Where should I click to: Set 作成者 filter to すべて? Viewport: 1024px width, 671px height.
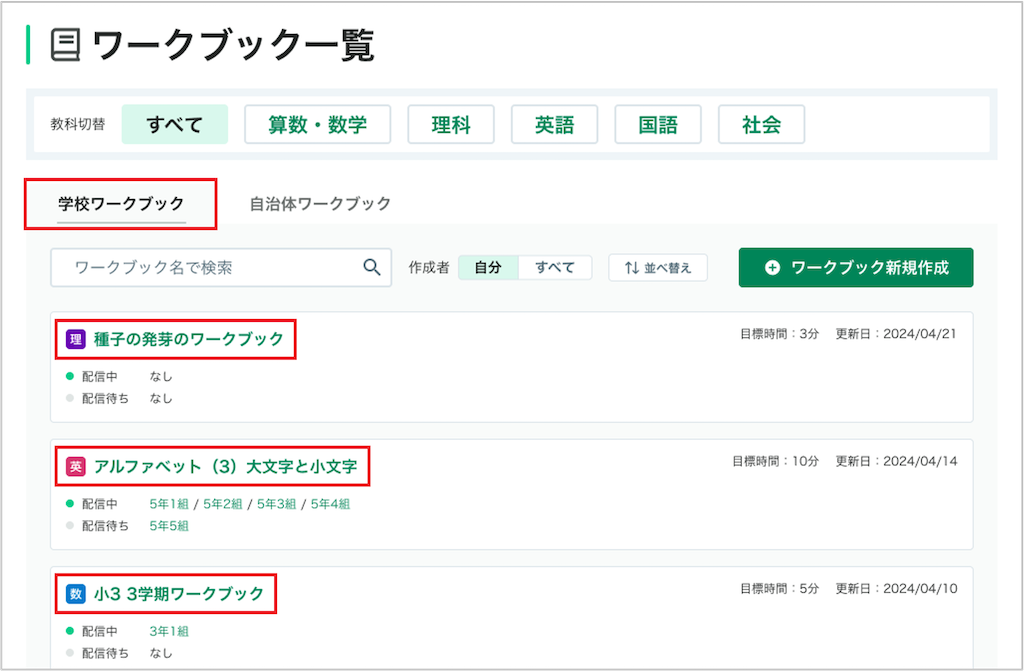coord(555,267)
